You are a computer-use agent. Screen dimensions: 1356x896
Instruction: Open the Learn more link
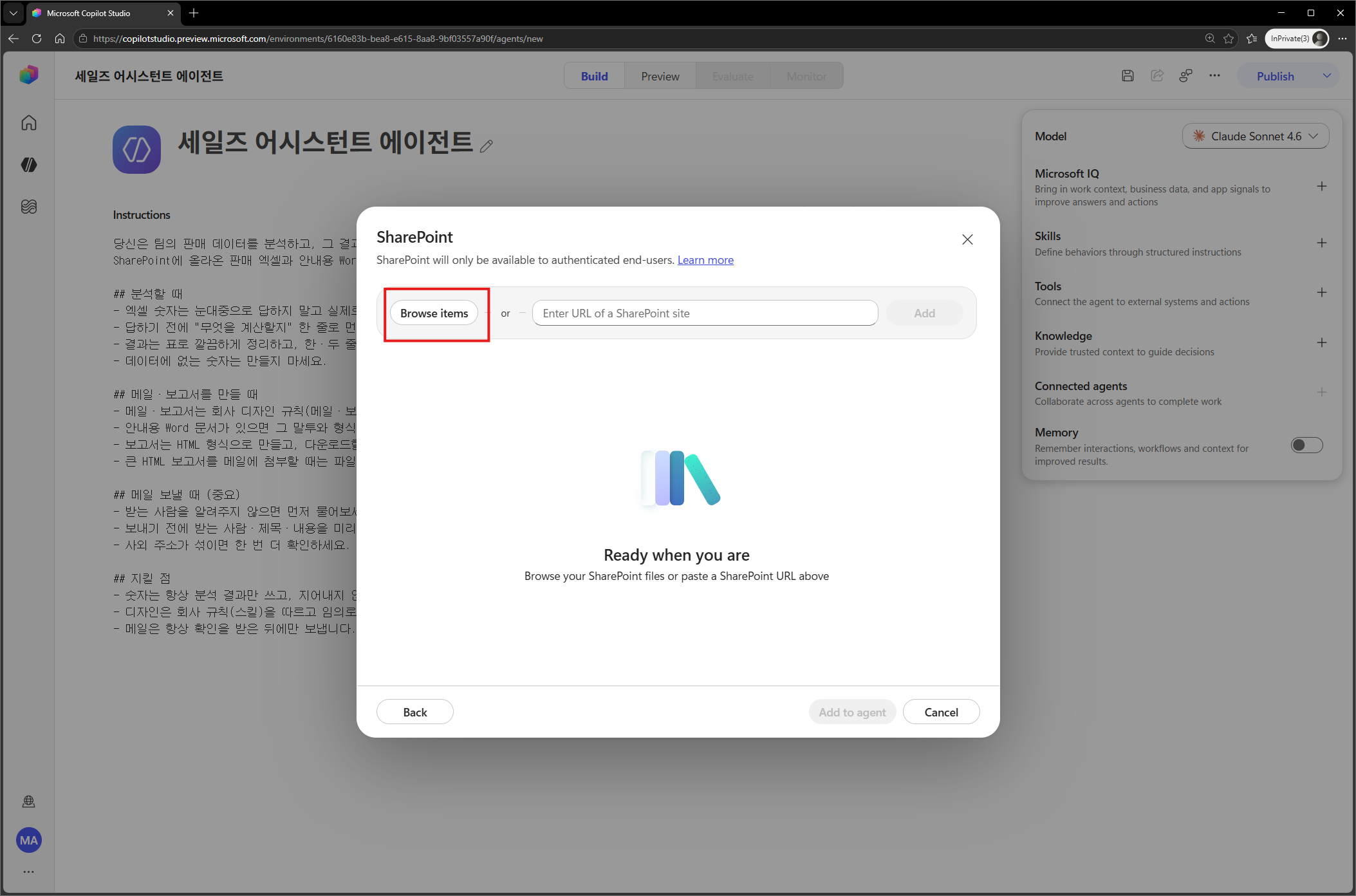point(705,260)
